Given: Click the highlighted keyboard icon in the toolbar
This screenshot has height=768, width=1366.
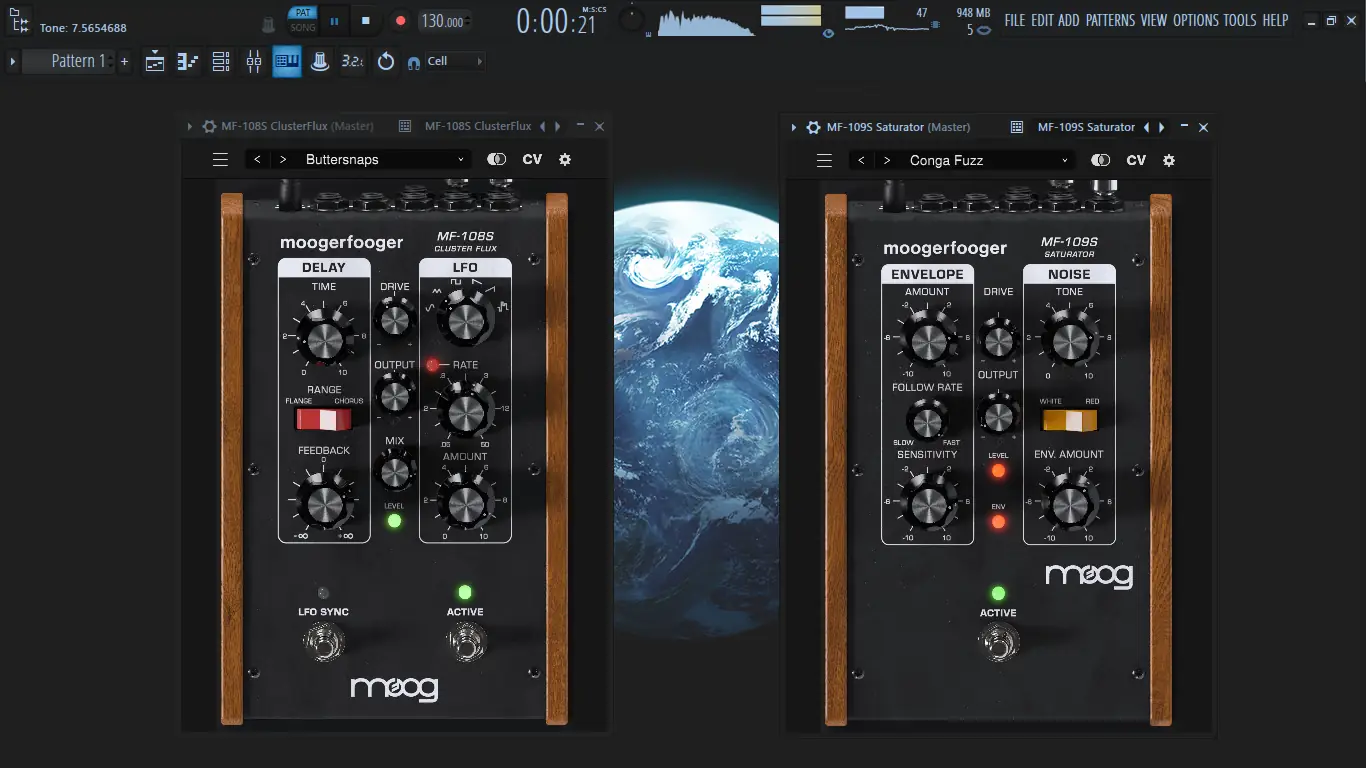Looking at the screenshot, I should pos(287,61).
